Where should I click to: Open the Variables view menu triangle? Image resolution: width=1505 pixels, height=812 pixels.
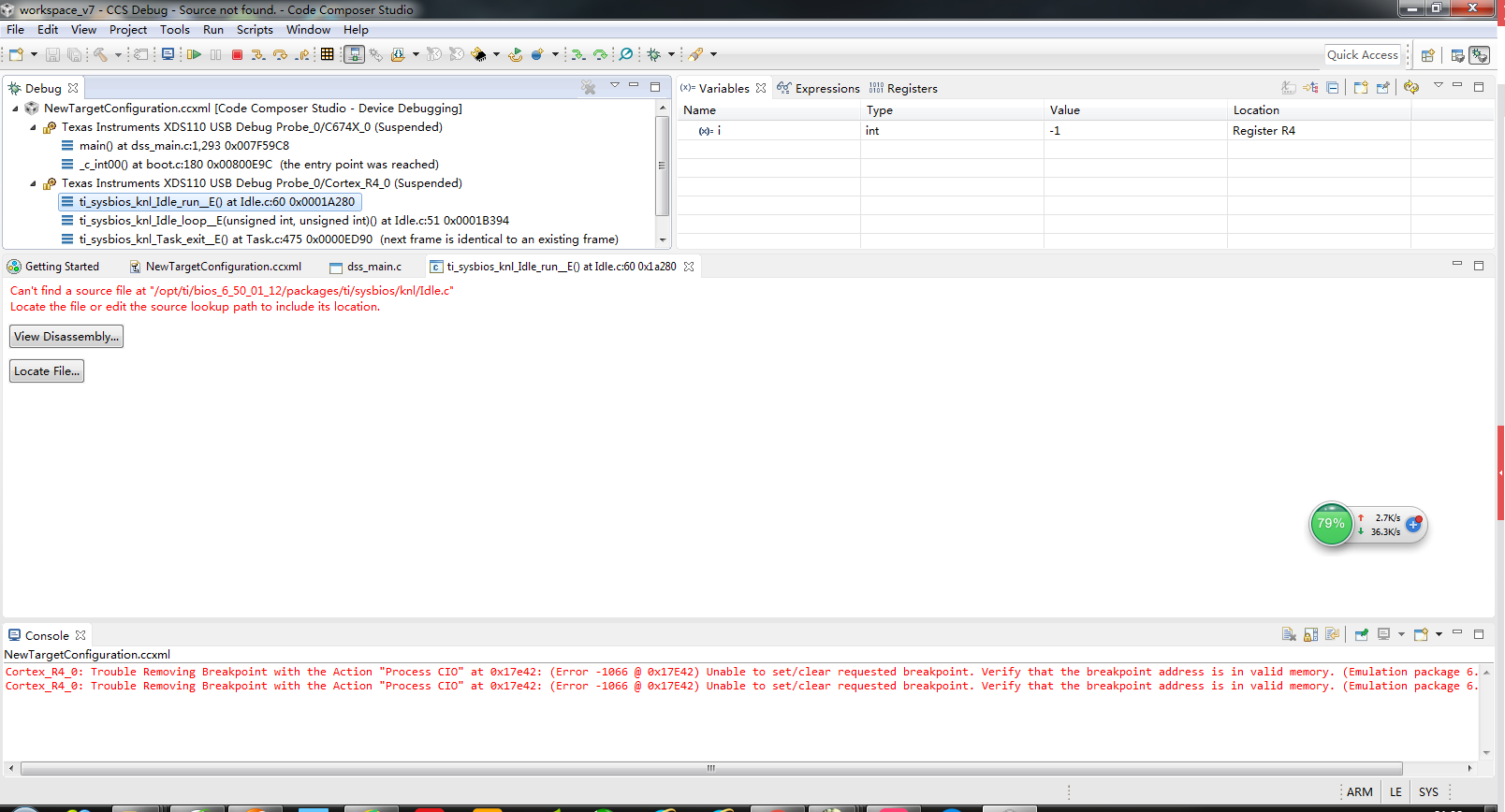(x=1439, y=85)
